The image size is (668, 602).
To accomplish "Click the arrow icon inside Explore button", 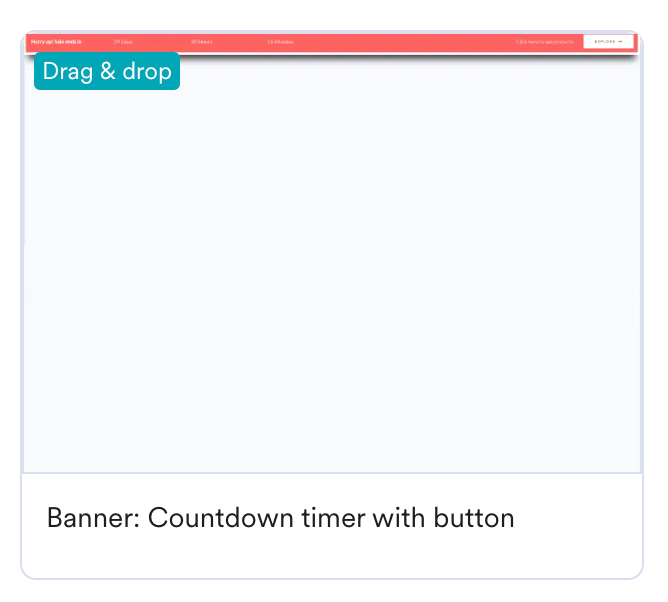I will pyautogui.click(x=621, y=42).
